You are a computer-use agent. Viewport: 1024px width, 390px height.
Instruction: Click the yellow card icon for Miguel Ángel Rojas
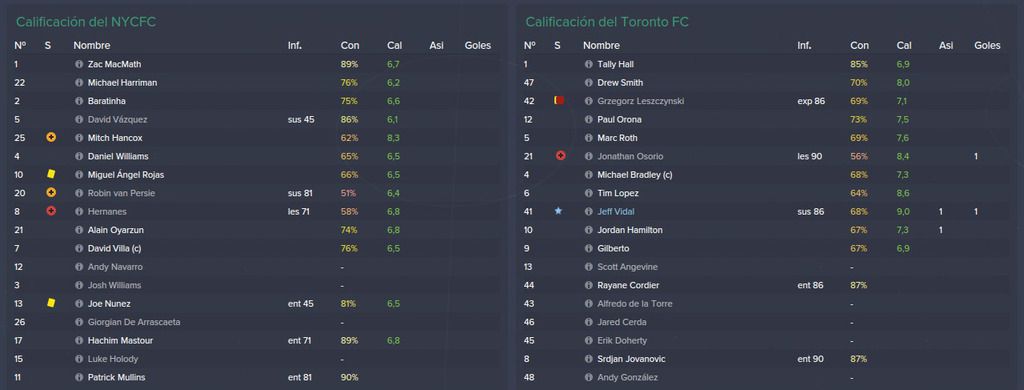51,174
